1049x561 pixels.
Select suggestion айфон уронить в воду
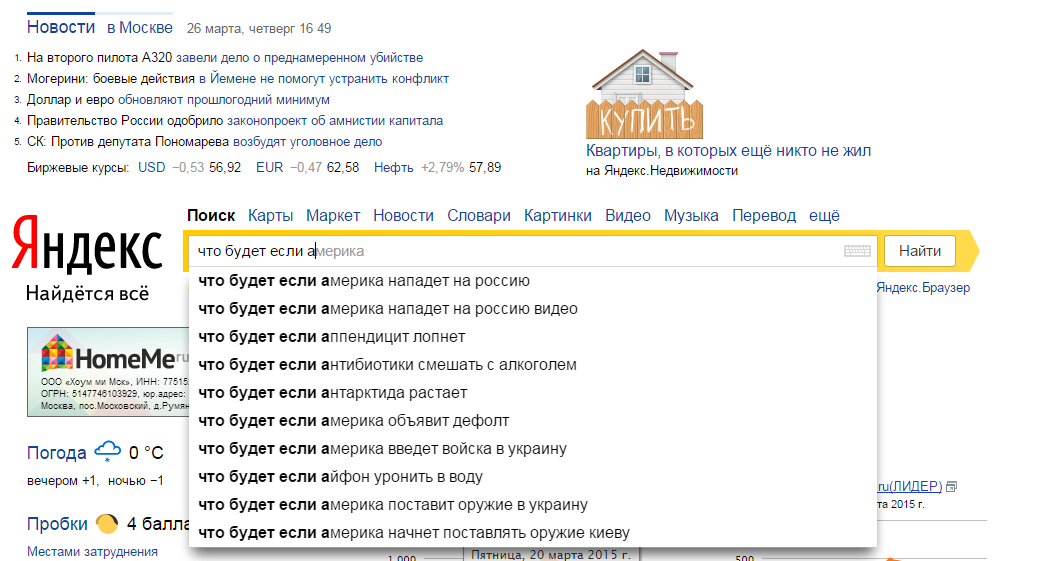pyautogui.click(x=533, y=477)
